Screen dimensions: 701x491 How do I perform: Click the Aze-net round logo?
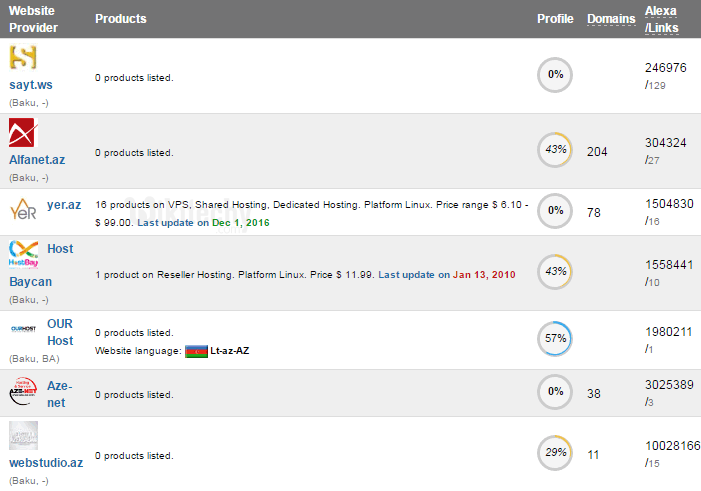[x=23, y=391]
